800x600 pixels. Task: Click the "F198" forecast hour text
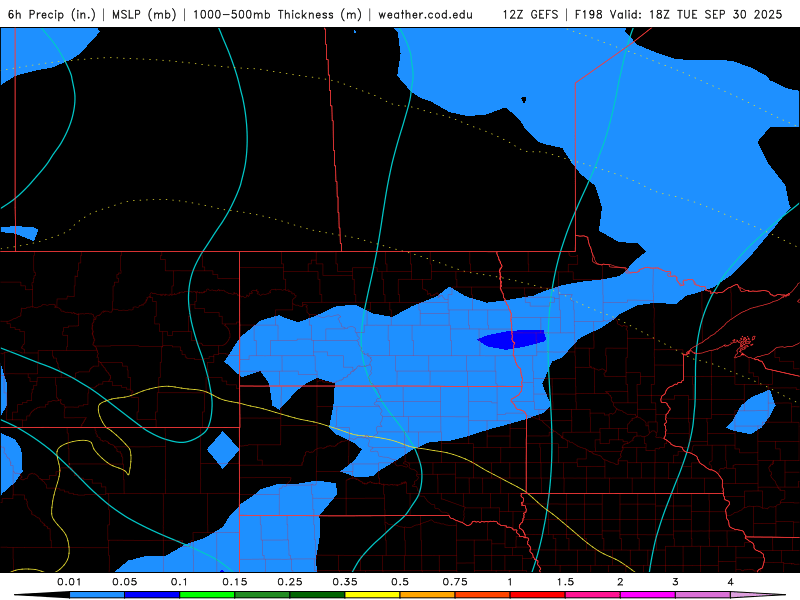pyautogui.click(x=588, y=14)
